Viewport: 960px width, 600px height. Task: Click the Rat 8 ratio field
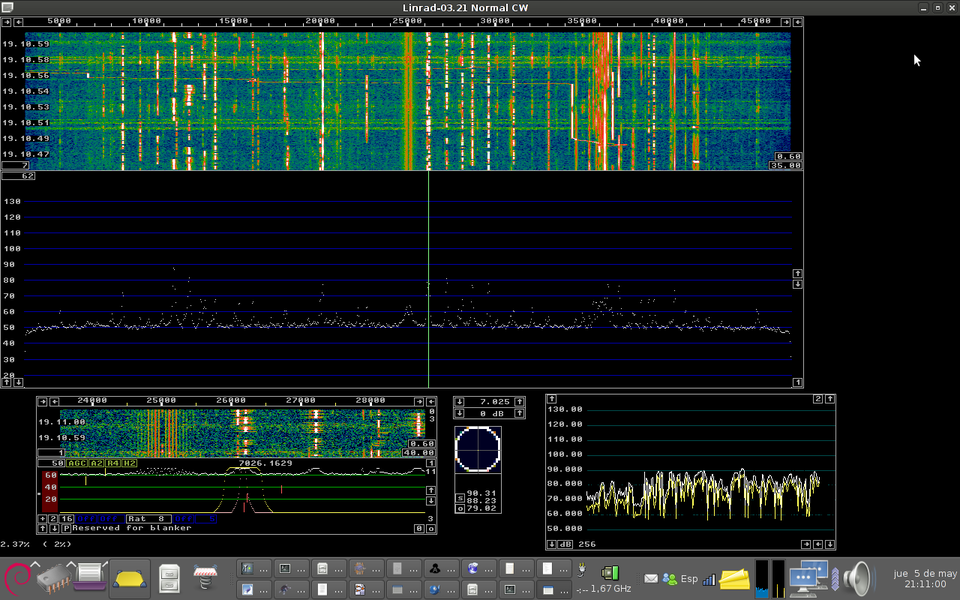147,519
